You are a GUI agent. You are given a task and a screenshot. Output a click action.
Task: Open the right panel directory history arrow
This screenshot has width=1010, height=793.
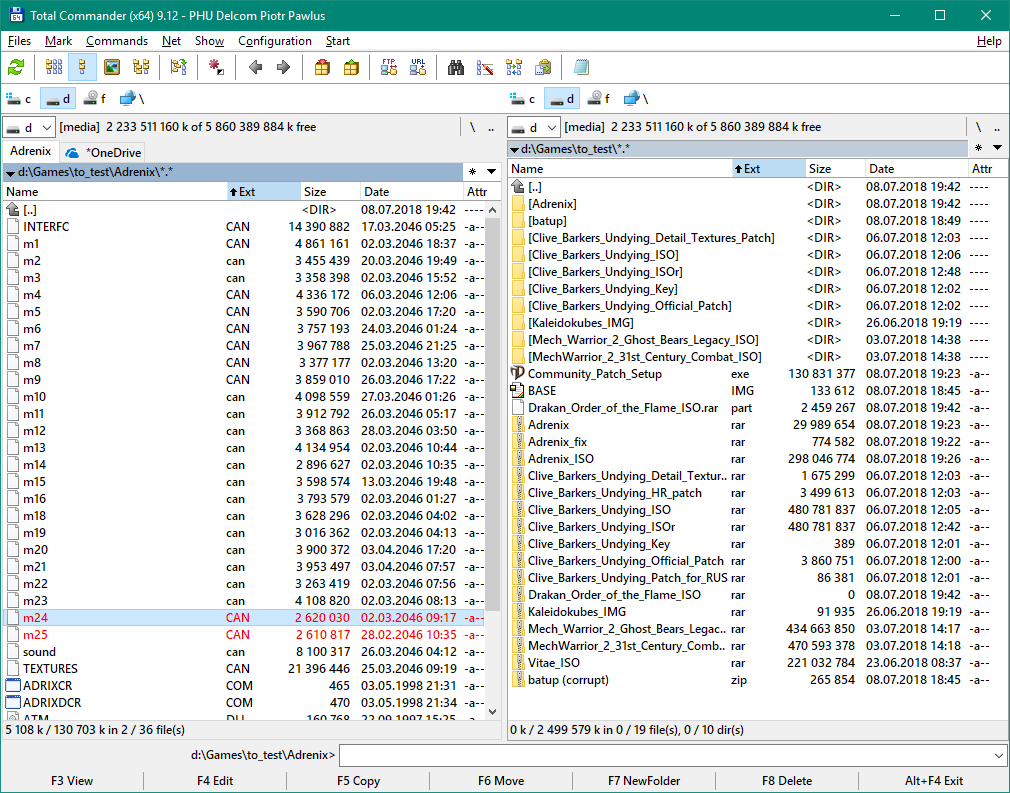[x=997, y=148]
